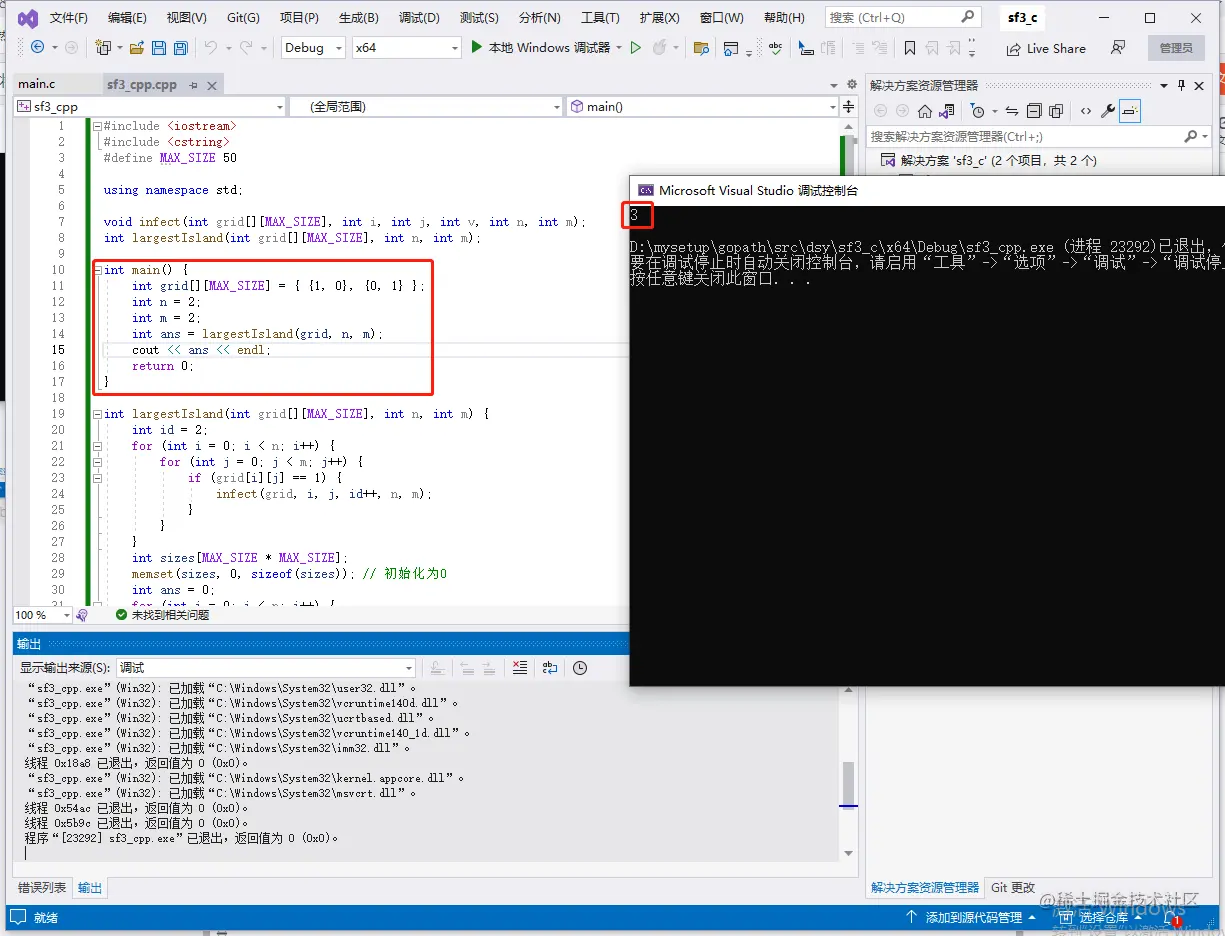Screen dimensions: 1225x936
Task: Open the 显示输出来源 dropdown set to 调试
Action: [266, 667]
